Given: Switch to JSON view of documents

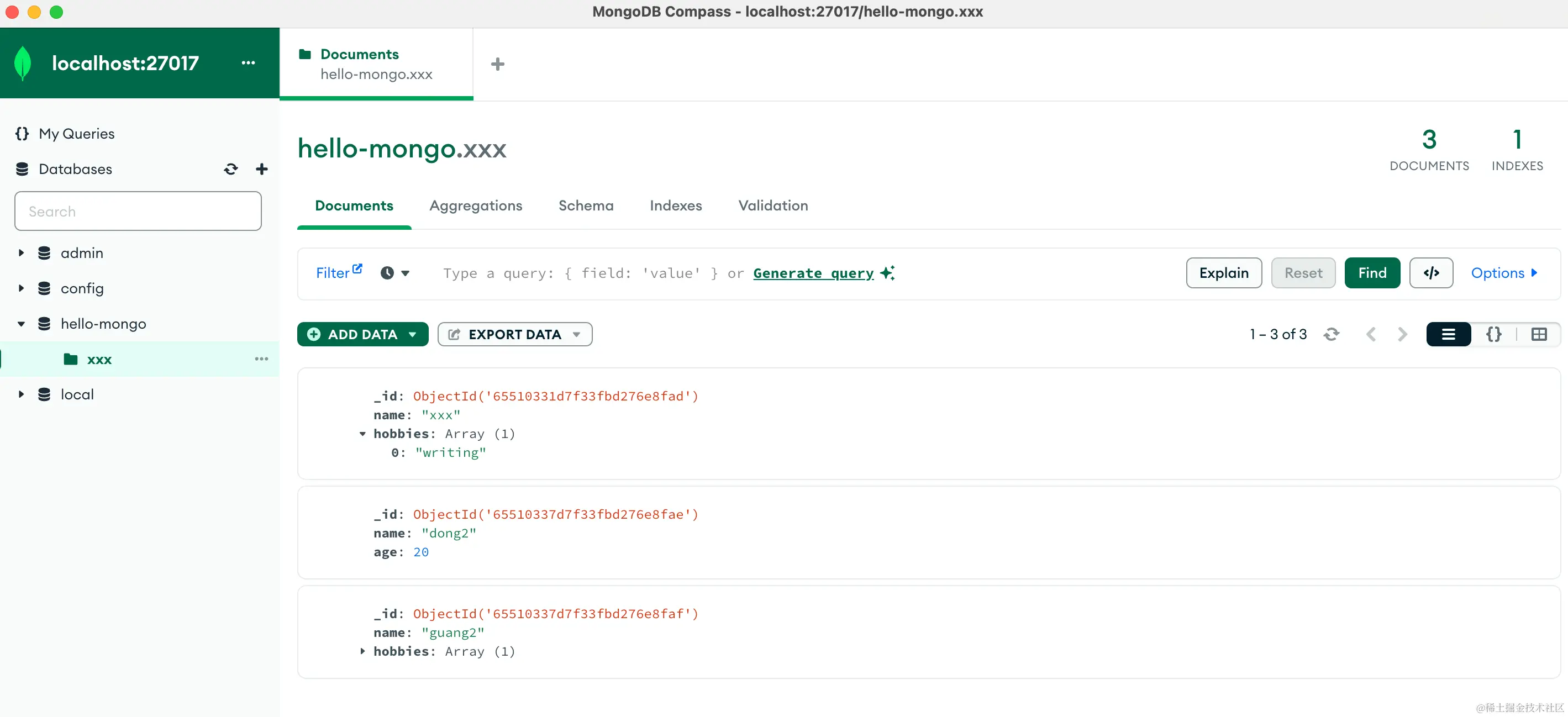Looking at the screenshot, I should point(1493,334).
